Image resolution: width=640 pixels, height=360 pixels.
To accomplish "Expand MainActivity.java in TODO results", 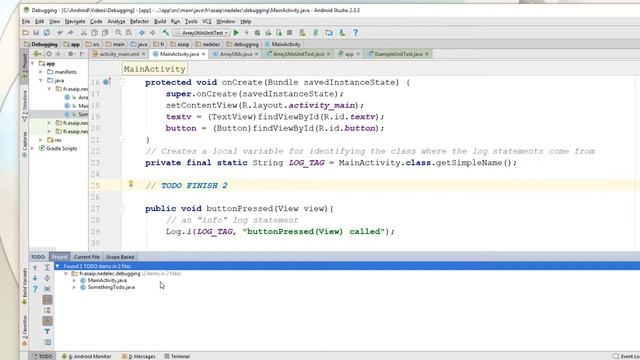I will (74, 280).
